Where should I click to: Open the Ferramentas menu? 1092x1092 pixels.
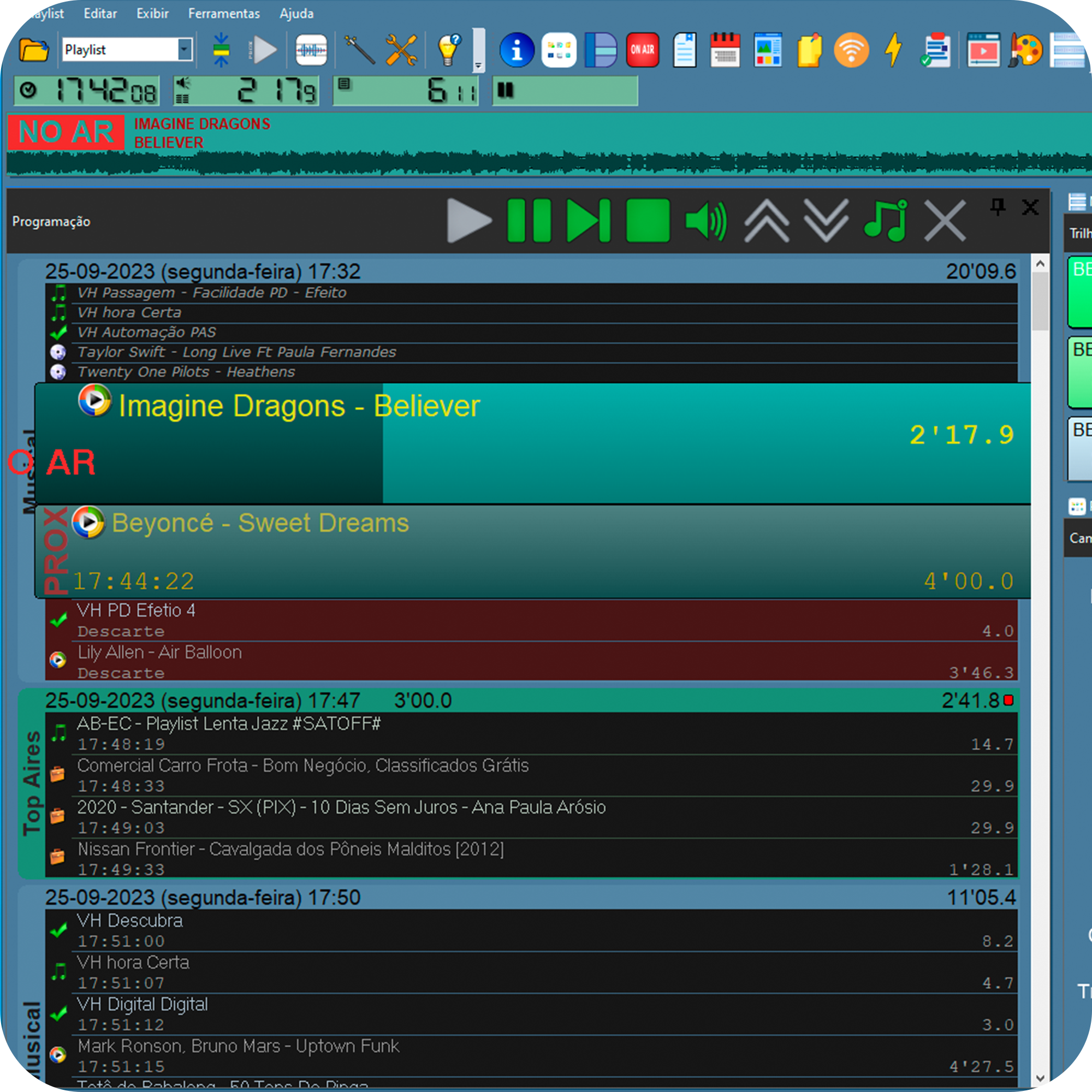click(x=224, y=13)
